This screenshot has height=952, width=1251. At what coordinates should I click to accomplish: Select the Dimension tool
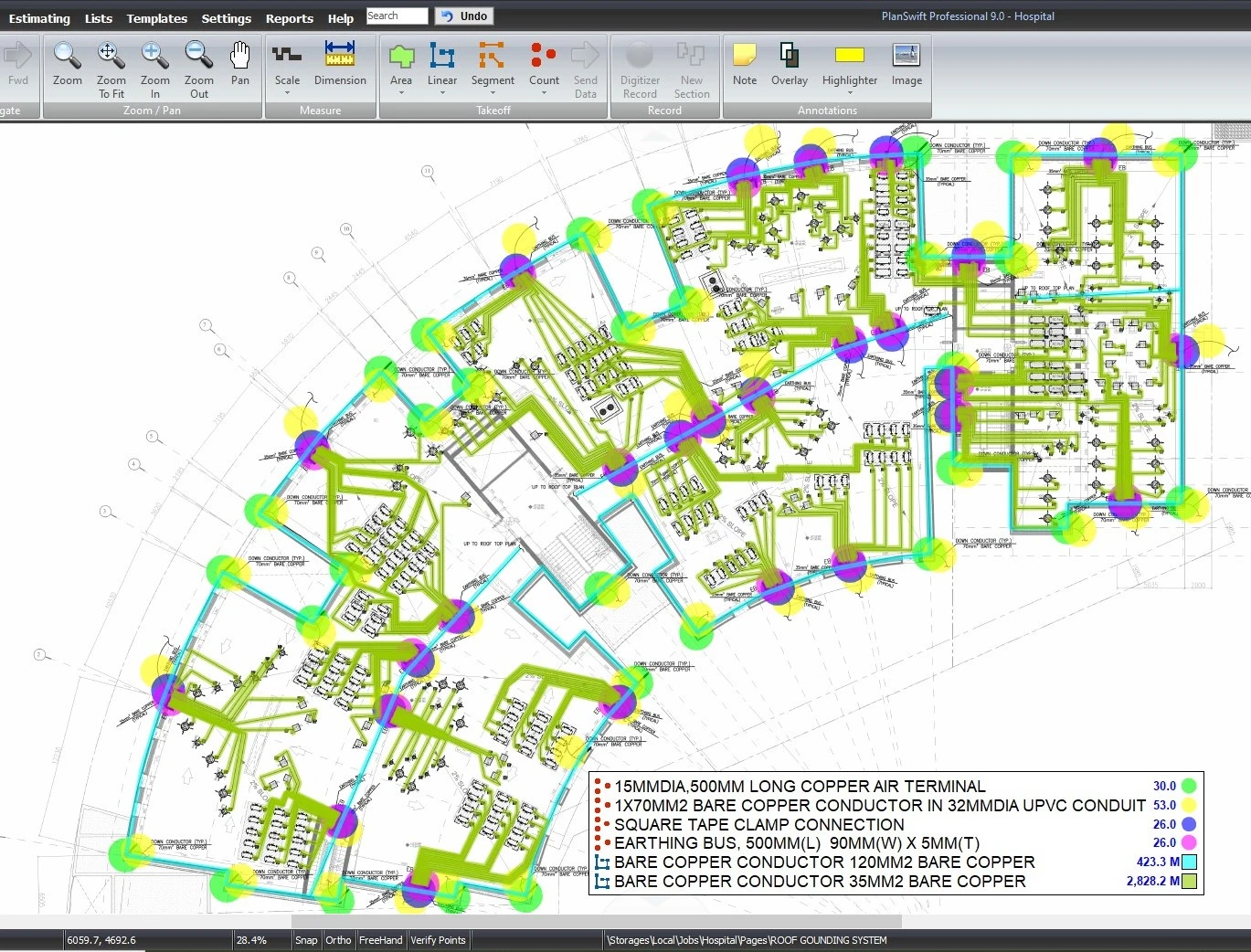click(x=340, y=65)
